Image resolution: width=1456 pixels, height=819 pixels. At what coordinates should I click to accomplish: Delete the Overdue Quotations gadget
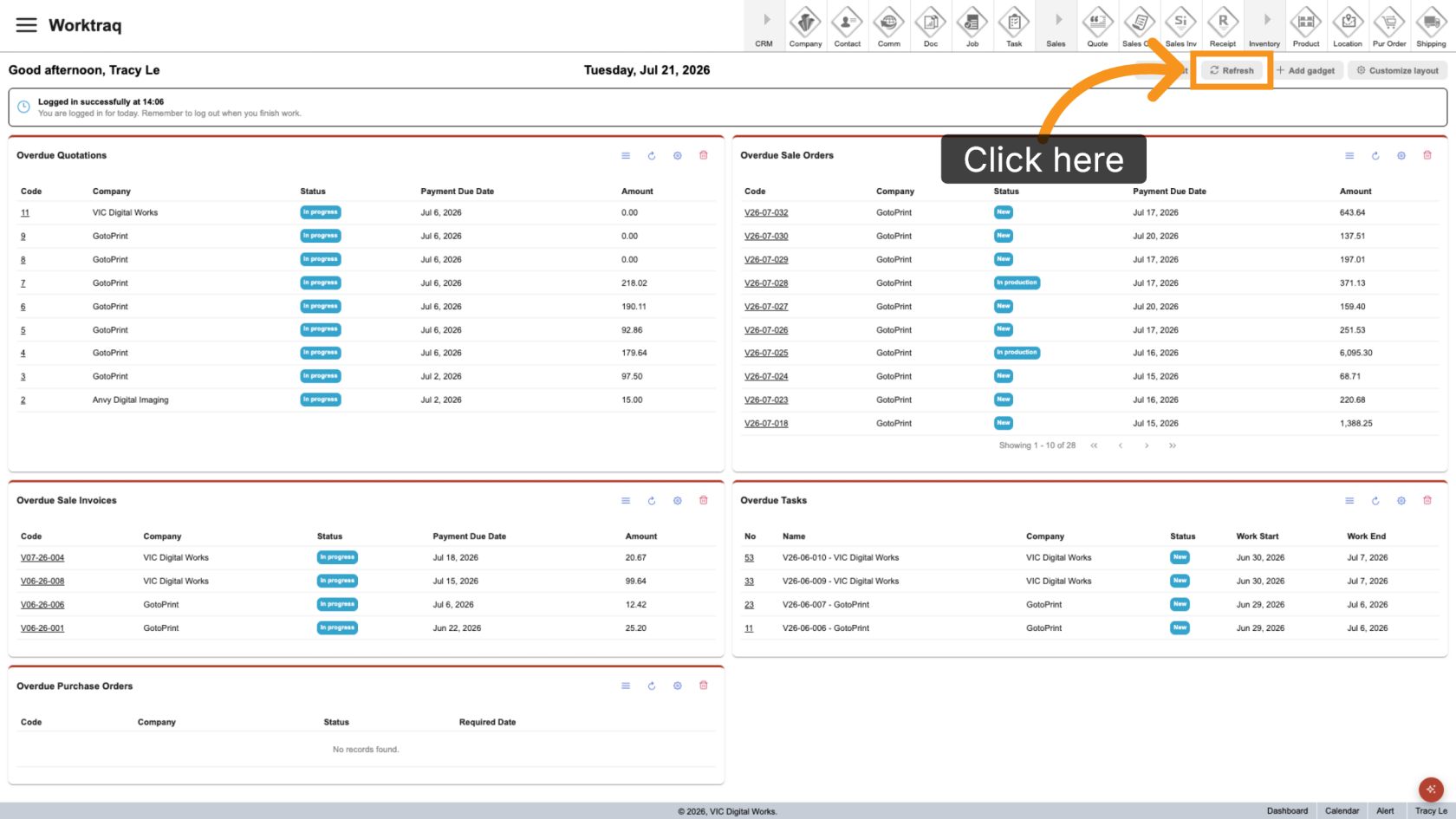pos(704,155)
